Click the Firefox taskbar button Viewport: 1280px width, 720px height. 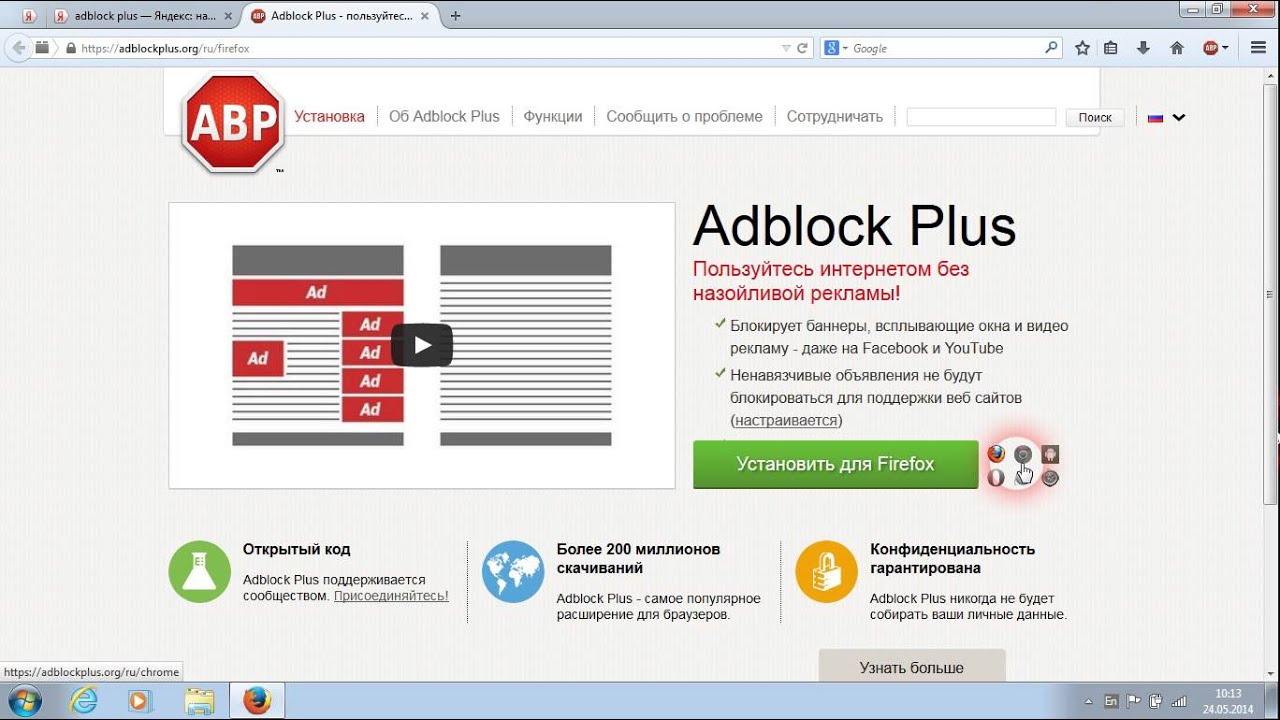[257, 701]
